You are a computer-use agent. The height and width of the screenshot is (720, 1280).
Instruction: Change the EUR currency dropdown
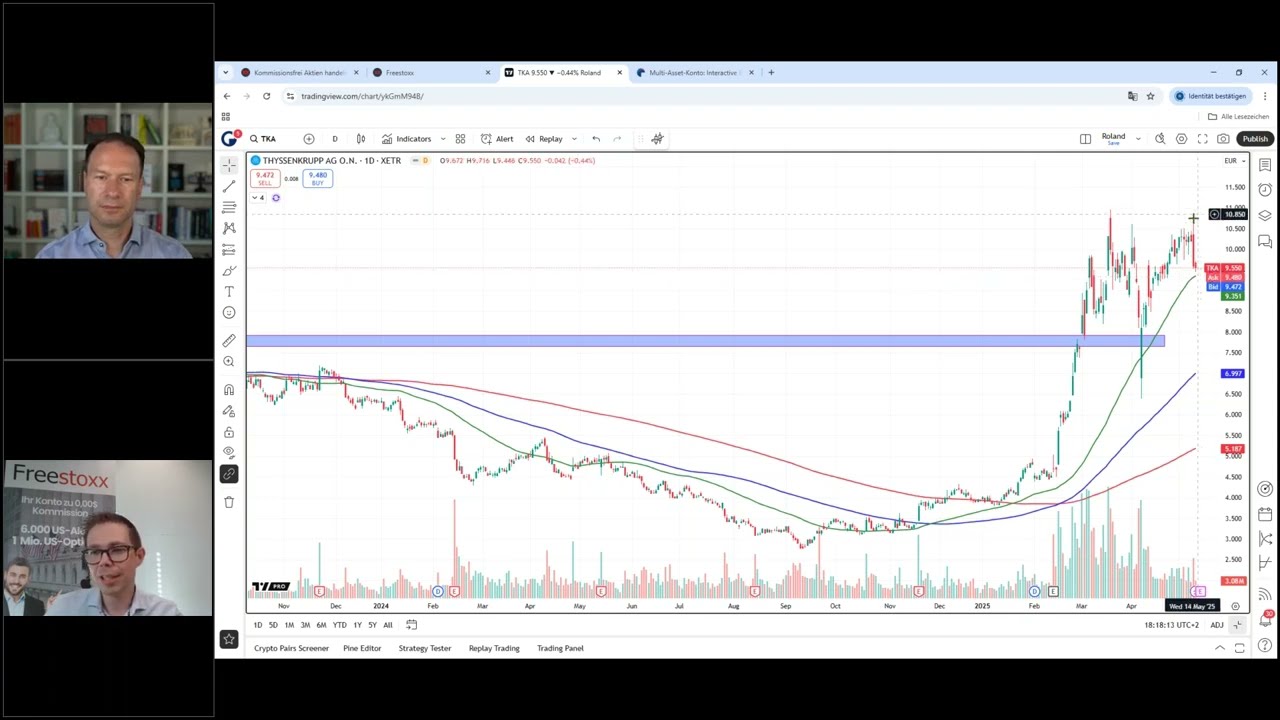(x=1234, y=161)
